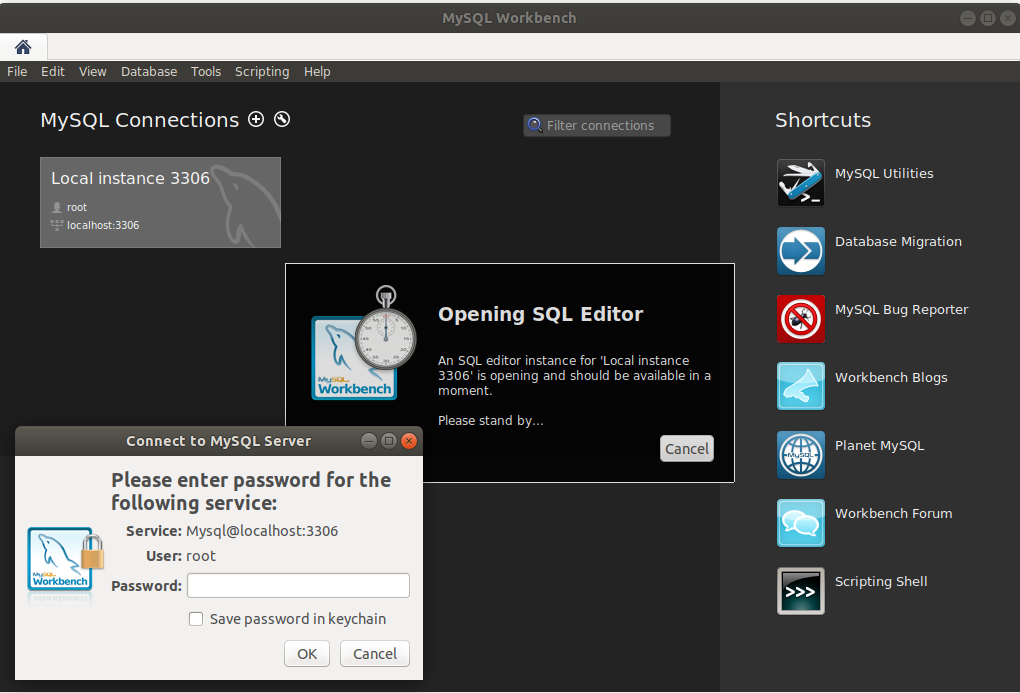The image size is (1020, 693).
Task: Click the Workbench Blogs label
Action: click(891, 377)
